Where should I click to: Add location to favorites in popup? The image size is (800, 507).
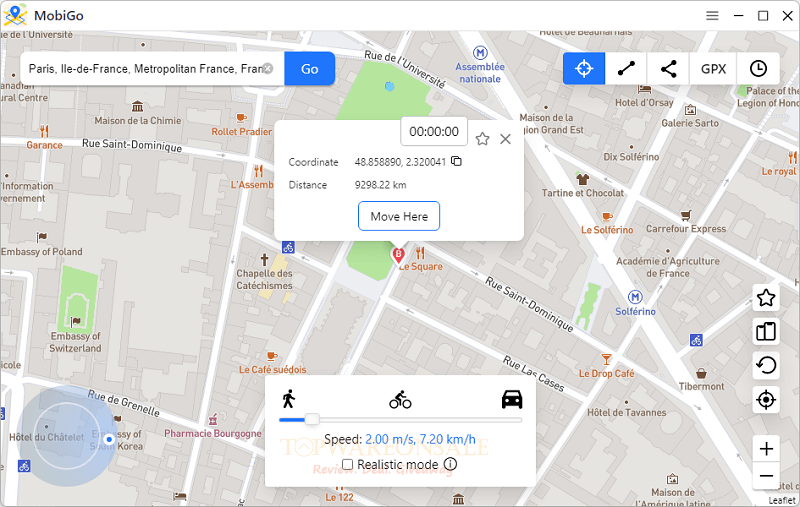coord(482,139)
